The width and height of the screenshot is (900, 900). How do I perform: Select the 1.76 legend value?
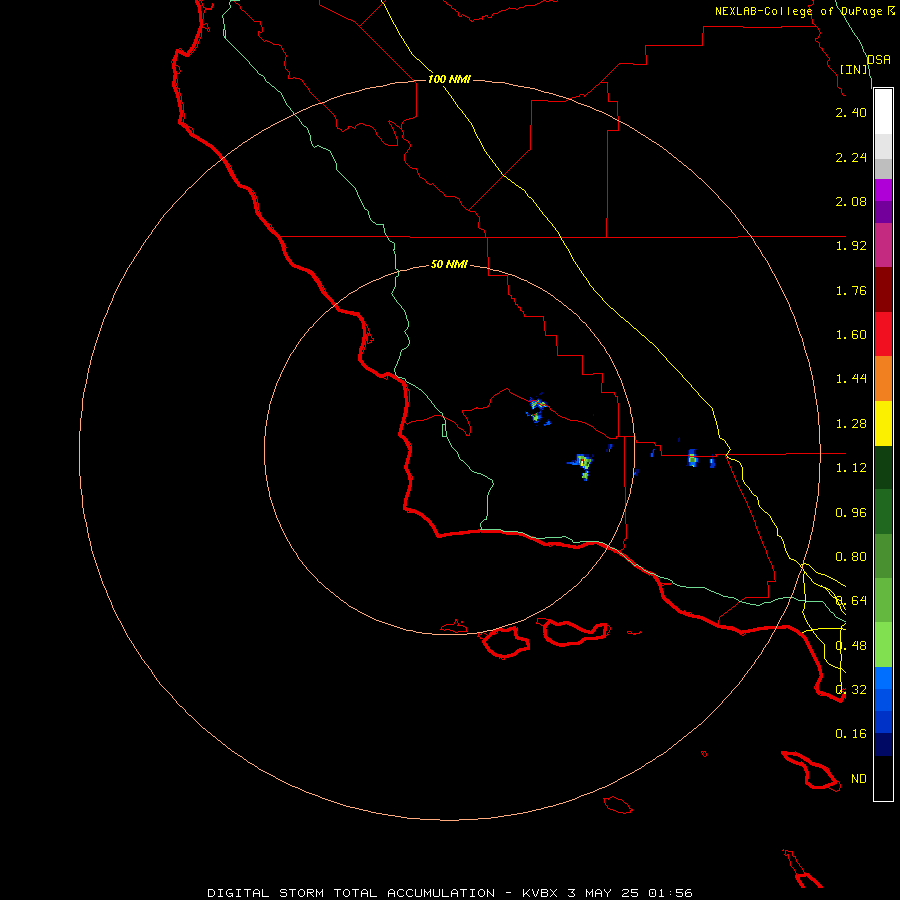851,290
